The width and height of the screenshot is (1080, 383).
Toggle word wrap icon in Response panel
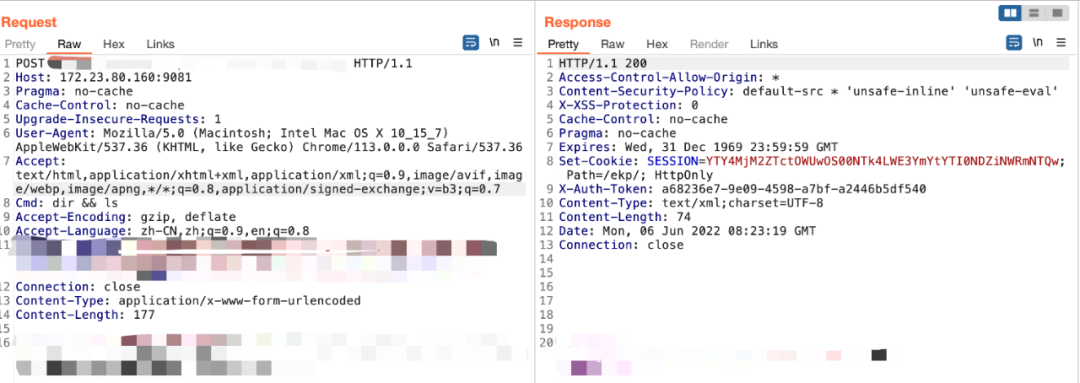1014,43
